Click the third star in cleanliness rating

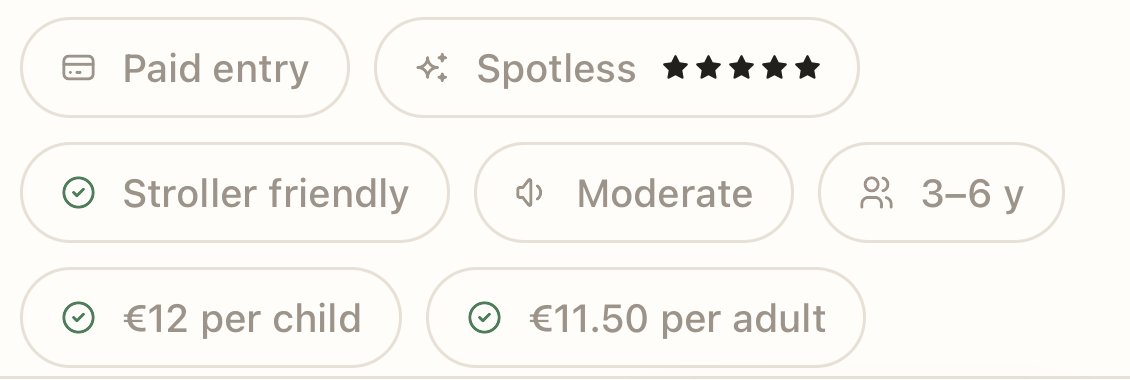(x=742, y=68)
